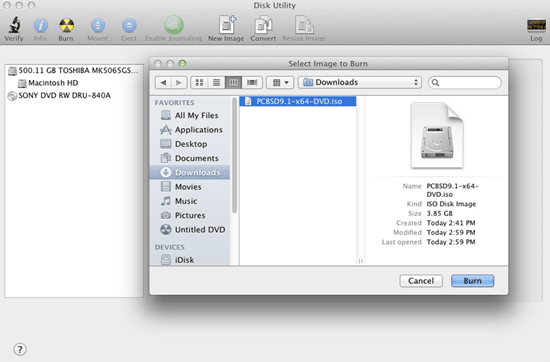Click the ISO file preview thumbnail
Viewport: 550px width, 362px height.
pos(437,135)
